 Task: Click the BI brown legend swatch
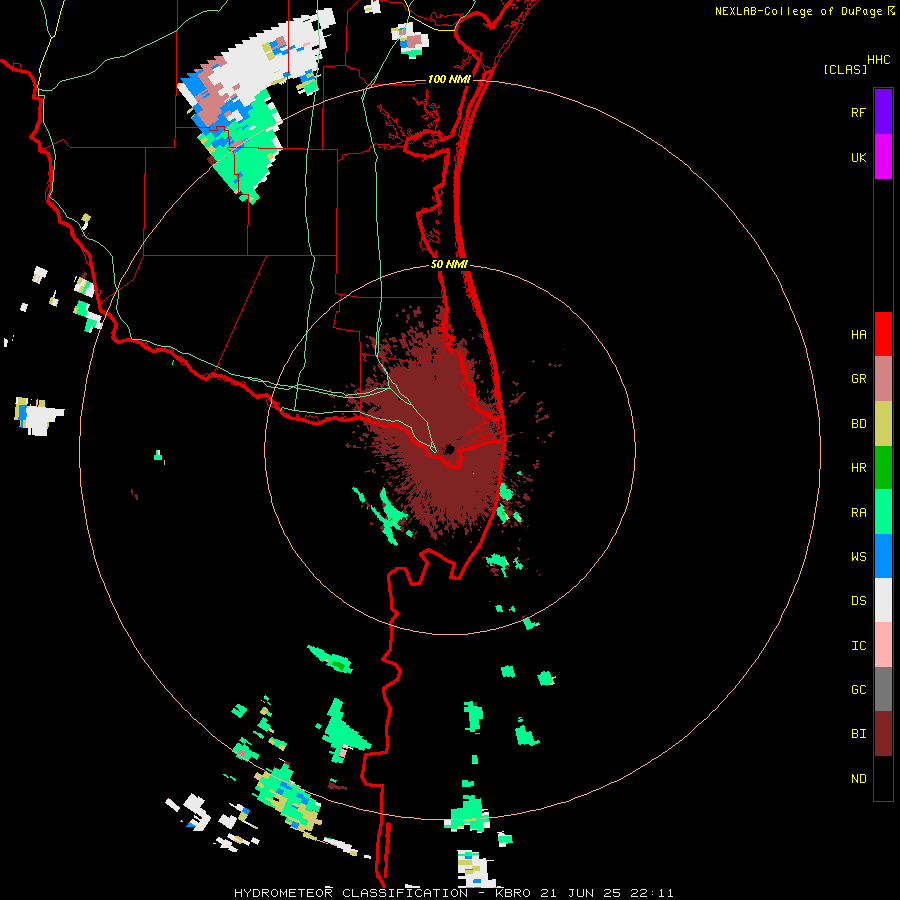[883, 734]
